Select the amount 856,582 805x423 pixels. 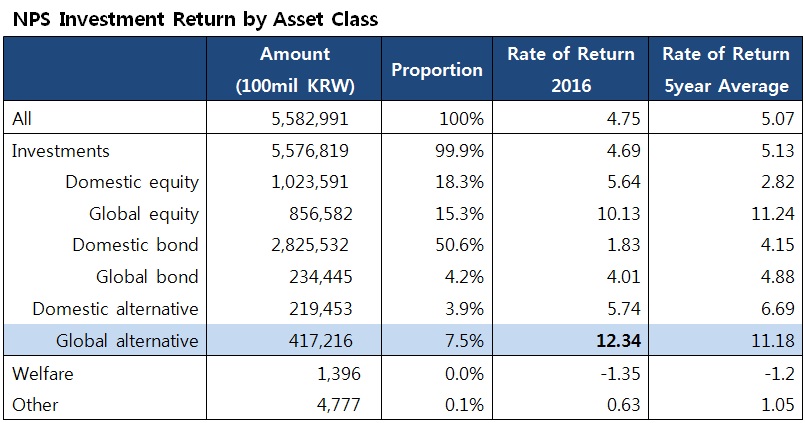click(x=321, y=214)
